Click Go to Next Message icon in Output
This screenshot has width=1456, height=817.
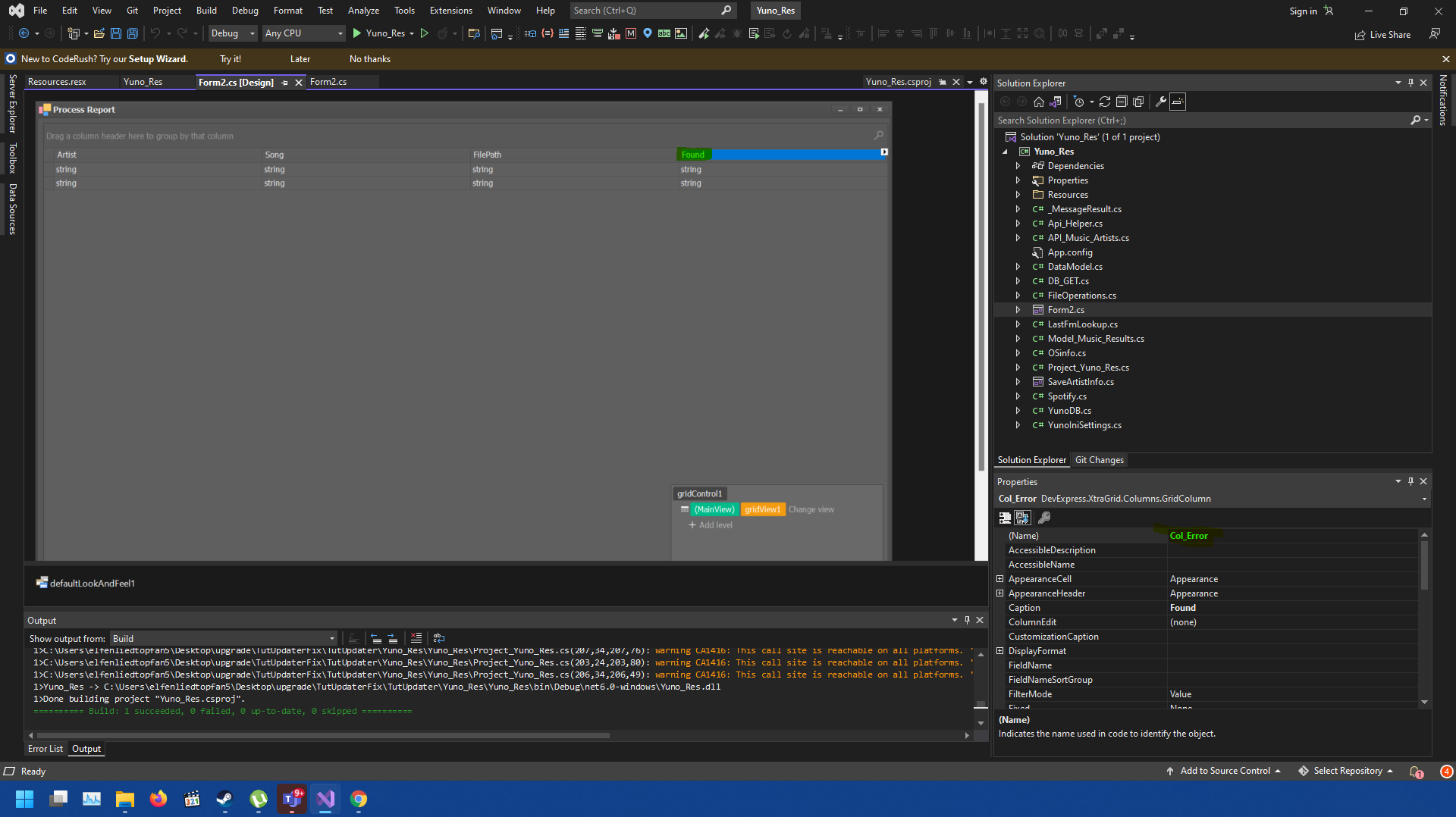pos(393,638)
